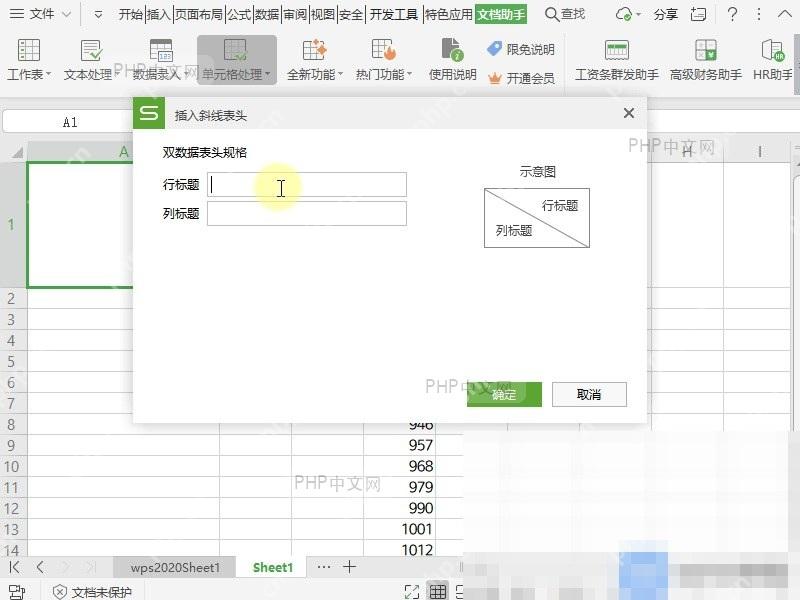Click the cell containing 990
The image size is (800, 600).
coord(399,508)
